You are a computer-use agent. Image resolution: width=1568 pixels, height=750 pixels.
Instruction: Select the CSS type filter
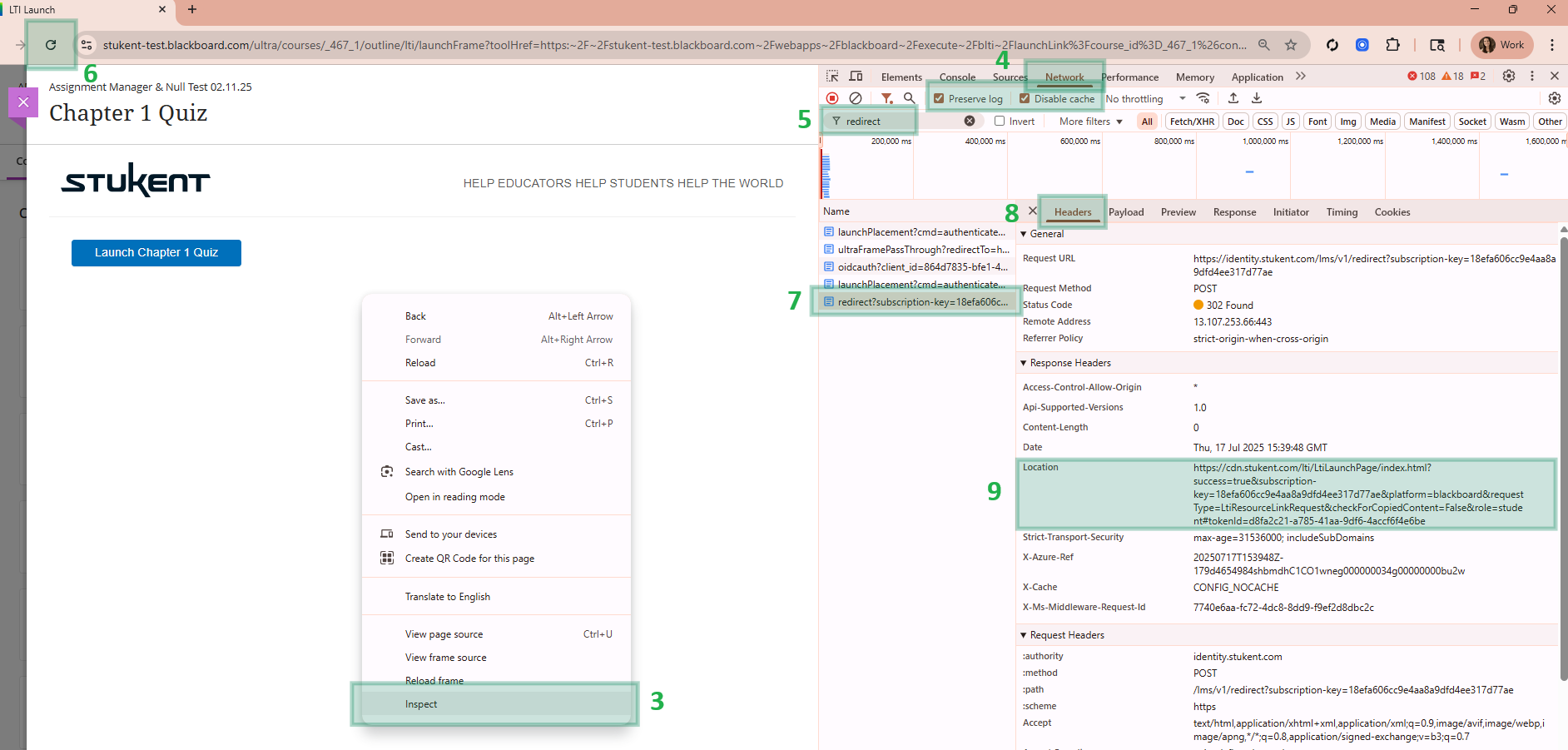tap(1265, 122)
